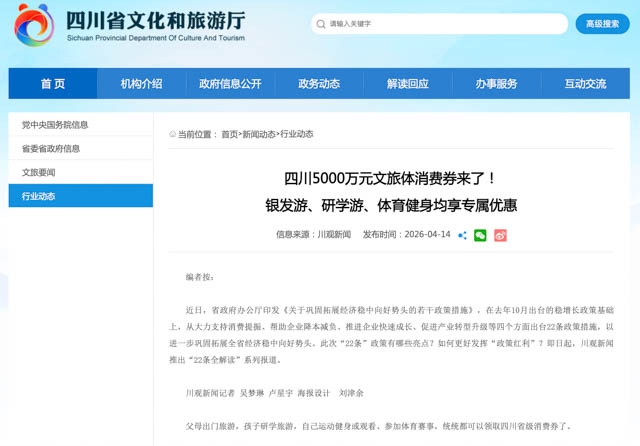Click the magnifier icon in search box
640x446 pixels.
(x=320, y=24)
